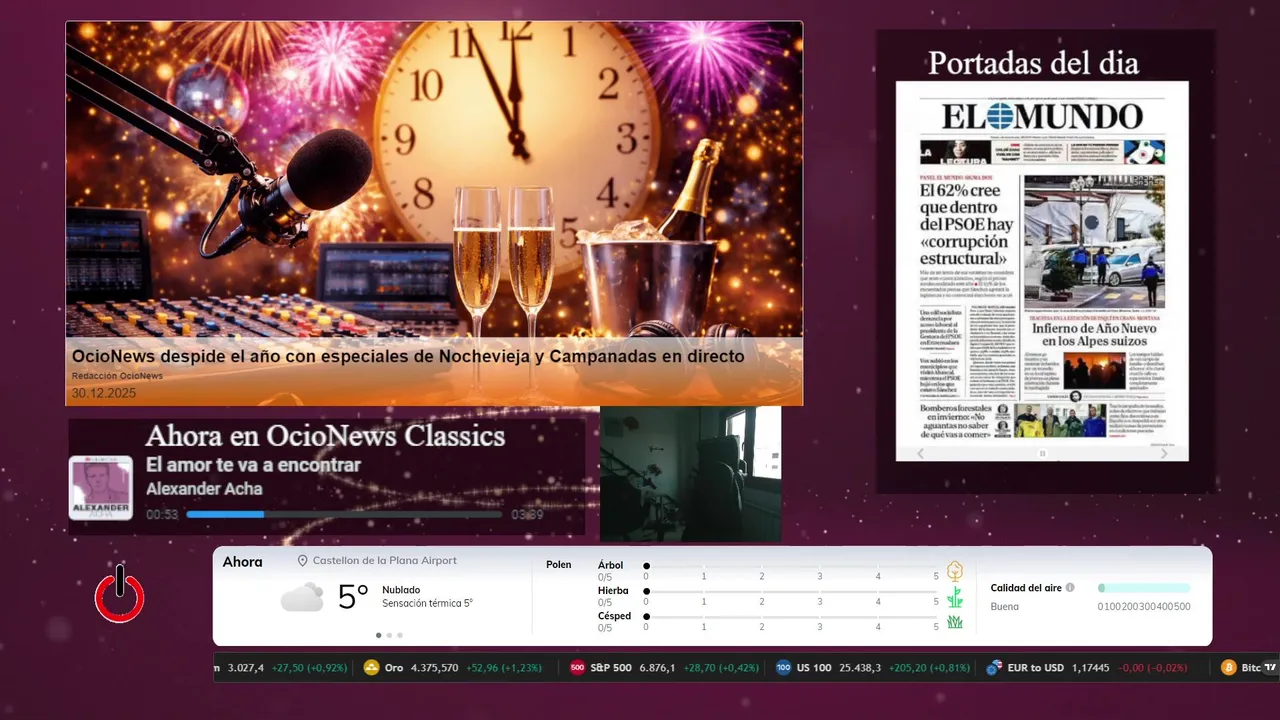Click the Calidad del aire label
Viewport: 1280px width, 720px height.
point(1026,588)
